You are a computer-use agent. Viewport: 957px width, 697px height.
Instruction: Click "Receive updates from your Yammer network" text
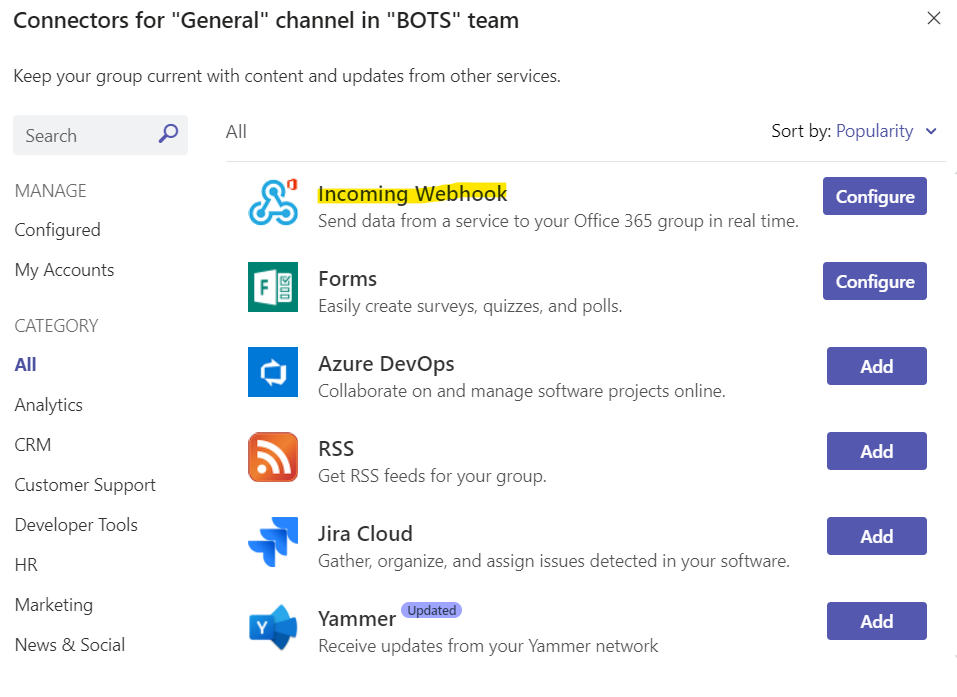tap(488, 646)
